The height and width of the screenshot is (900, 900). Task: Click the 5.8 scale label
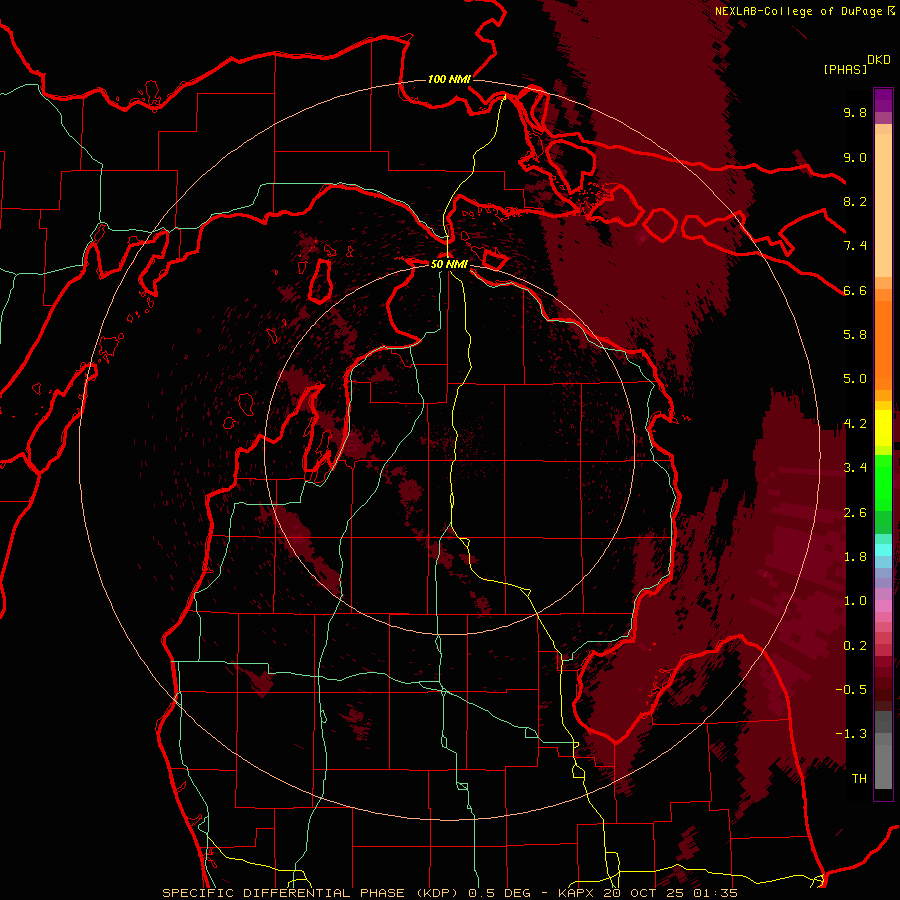tap(855, 335)
